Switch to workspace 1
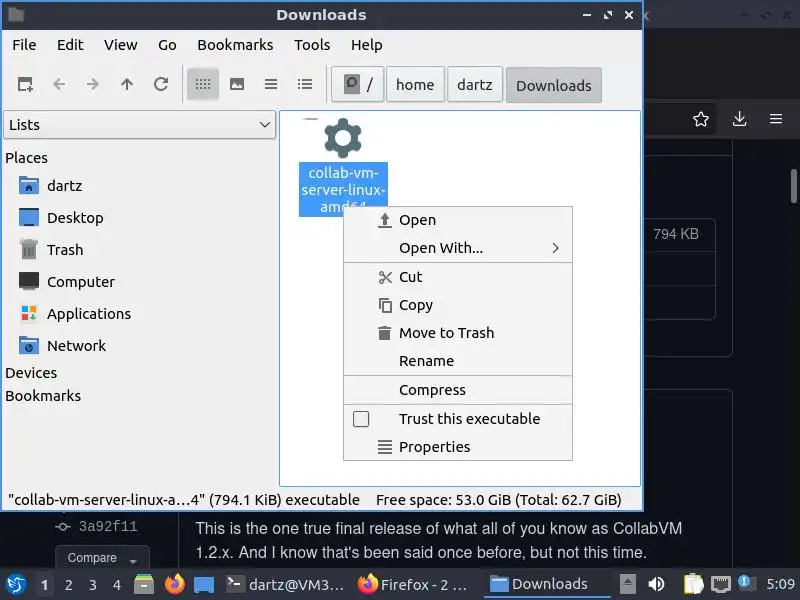The image size is (800, 600). click(x=44, y=585)
